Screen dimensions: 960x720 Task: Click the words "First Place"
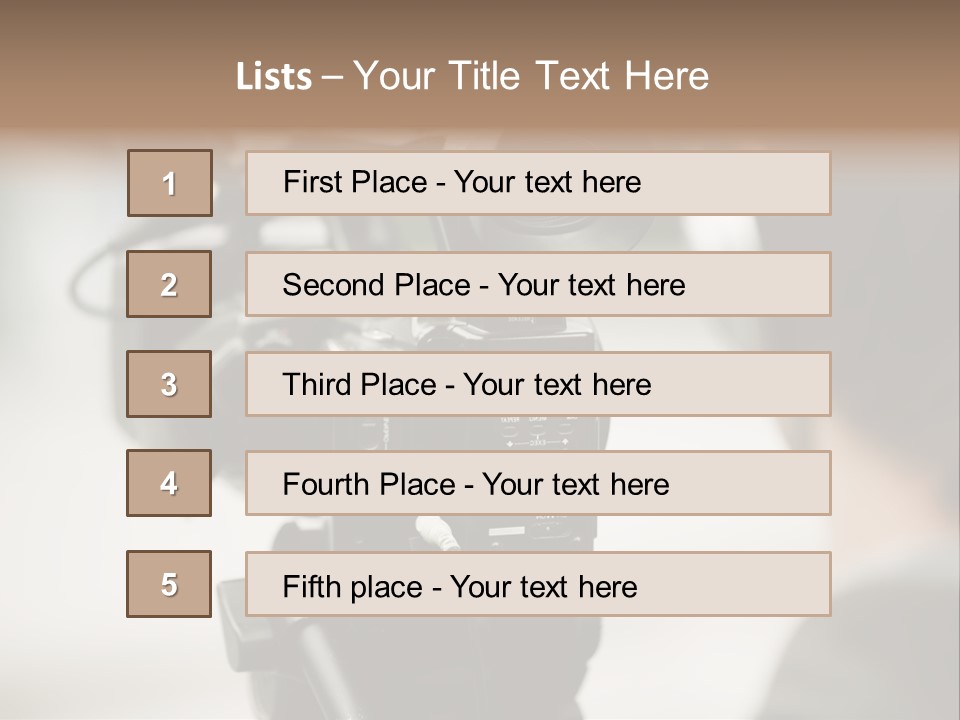point(355,182)
